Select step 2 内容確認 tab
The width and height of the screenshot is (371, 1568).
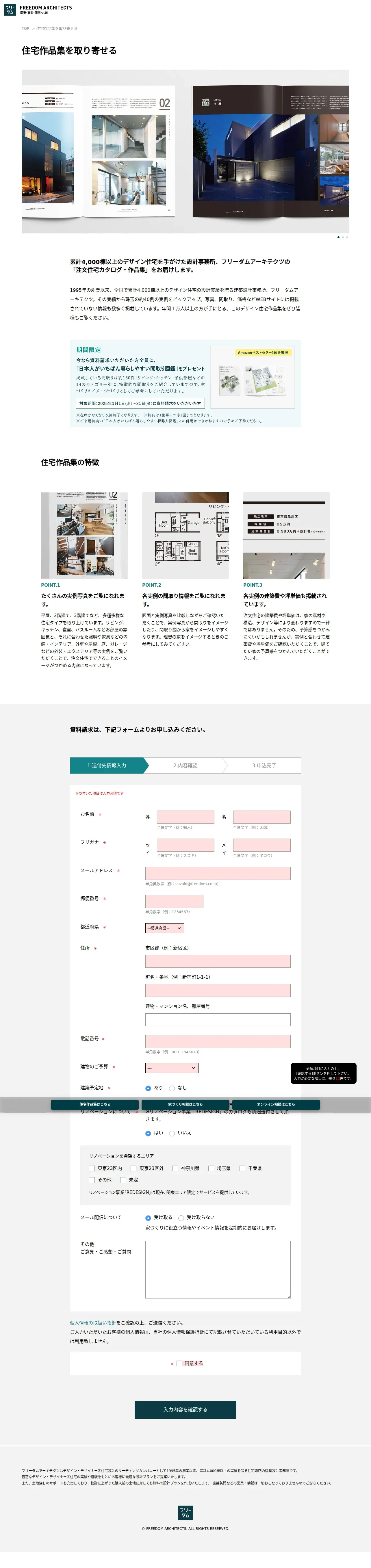[x=185, y=765]
